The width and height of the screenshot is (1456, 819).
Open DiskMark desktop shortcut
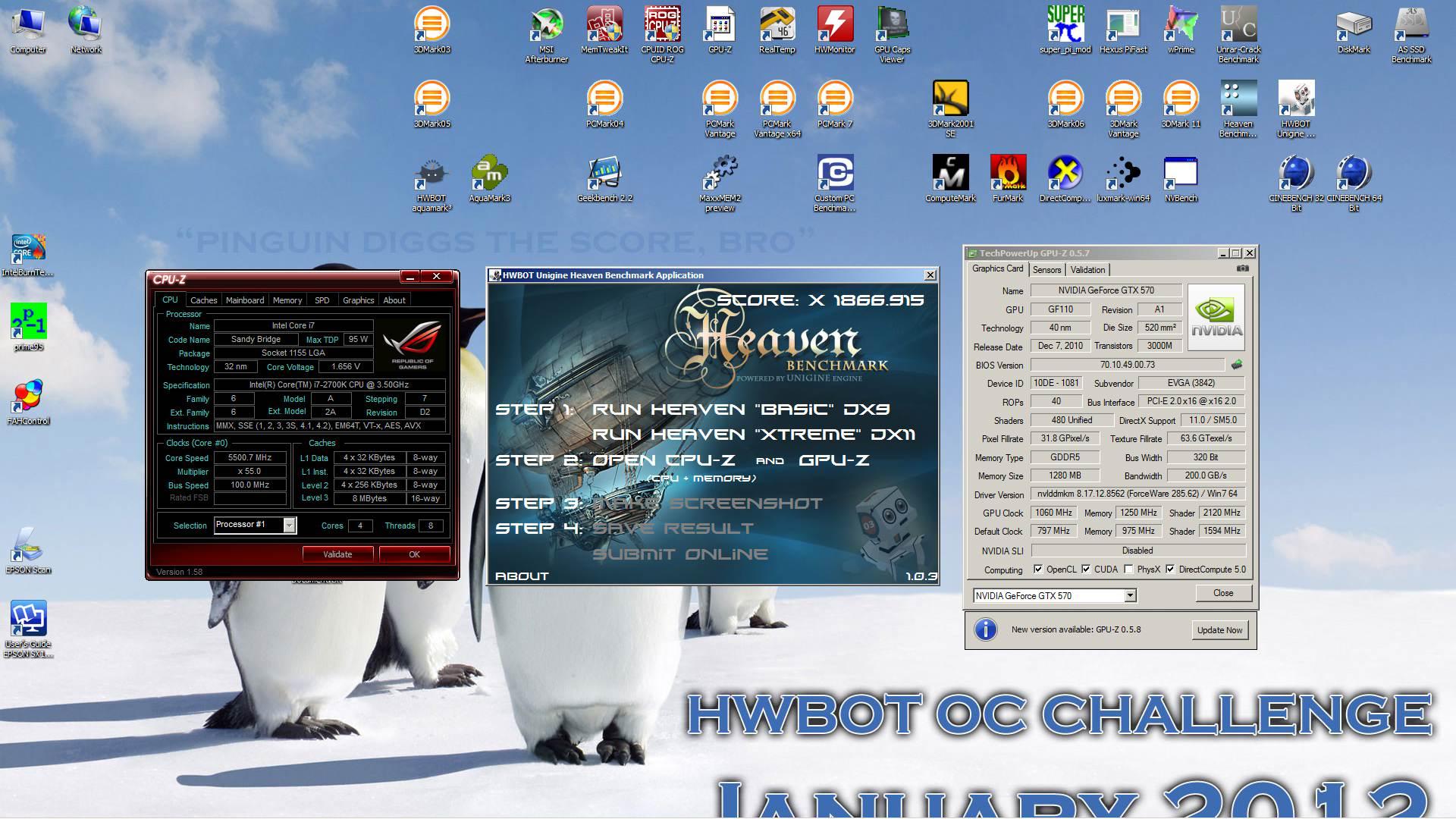click(1354, 30)
